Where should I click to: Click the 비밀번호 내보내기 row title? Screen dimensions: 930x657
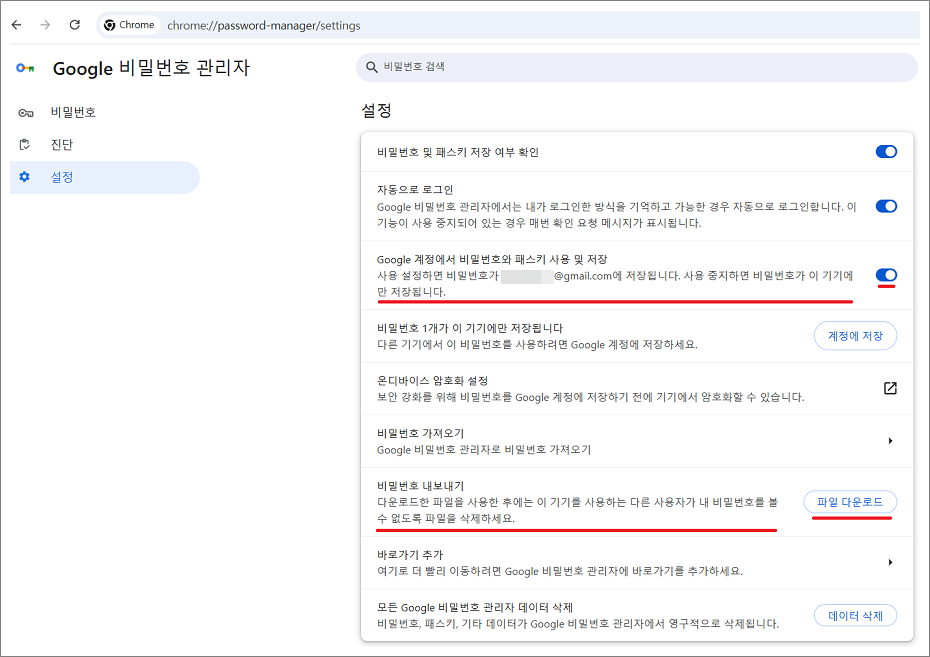(x=421, y=486)
